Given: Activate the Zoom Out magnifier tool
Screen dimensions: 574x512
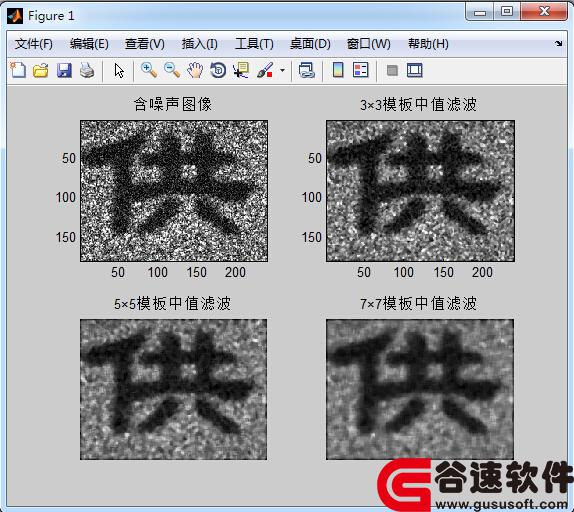Looking at the screenshot, I should [x=172, y=70].
